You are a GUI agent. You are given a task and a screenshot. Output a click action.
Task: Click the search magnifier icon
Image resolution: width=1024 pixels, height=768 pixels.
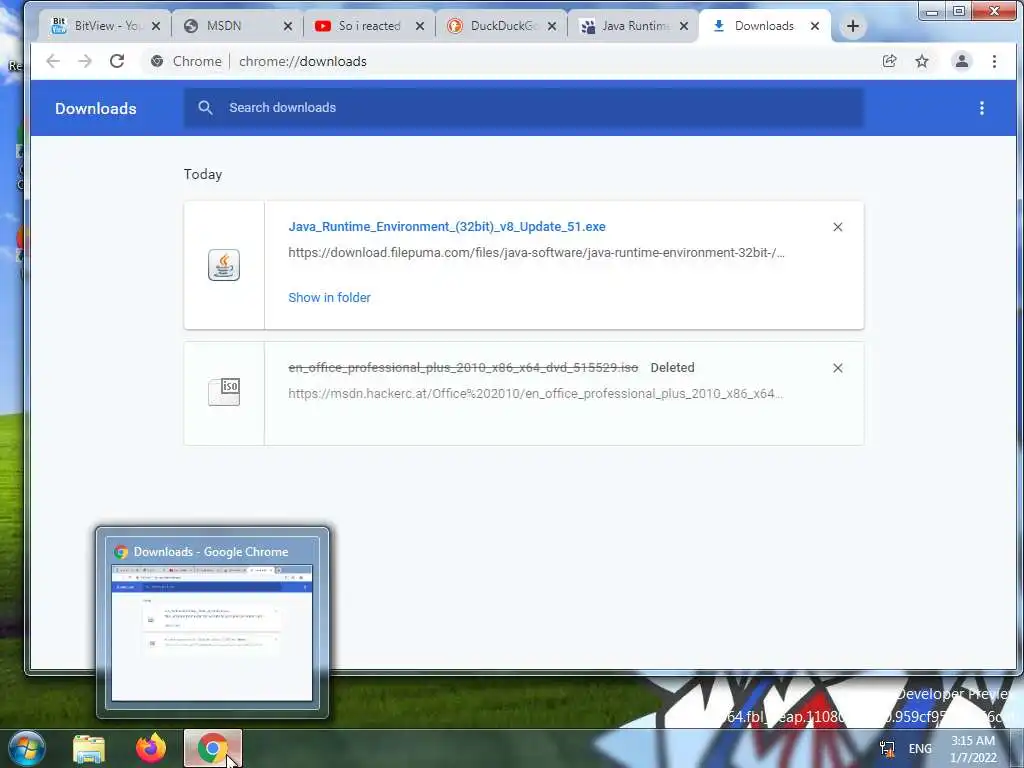pyautogui.click(x=205, y=108)
